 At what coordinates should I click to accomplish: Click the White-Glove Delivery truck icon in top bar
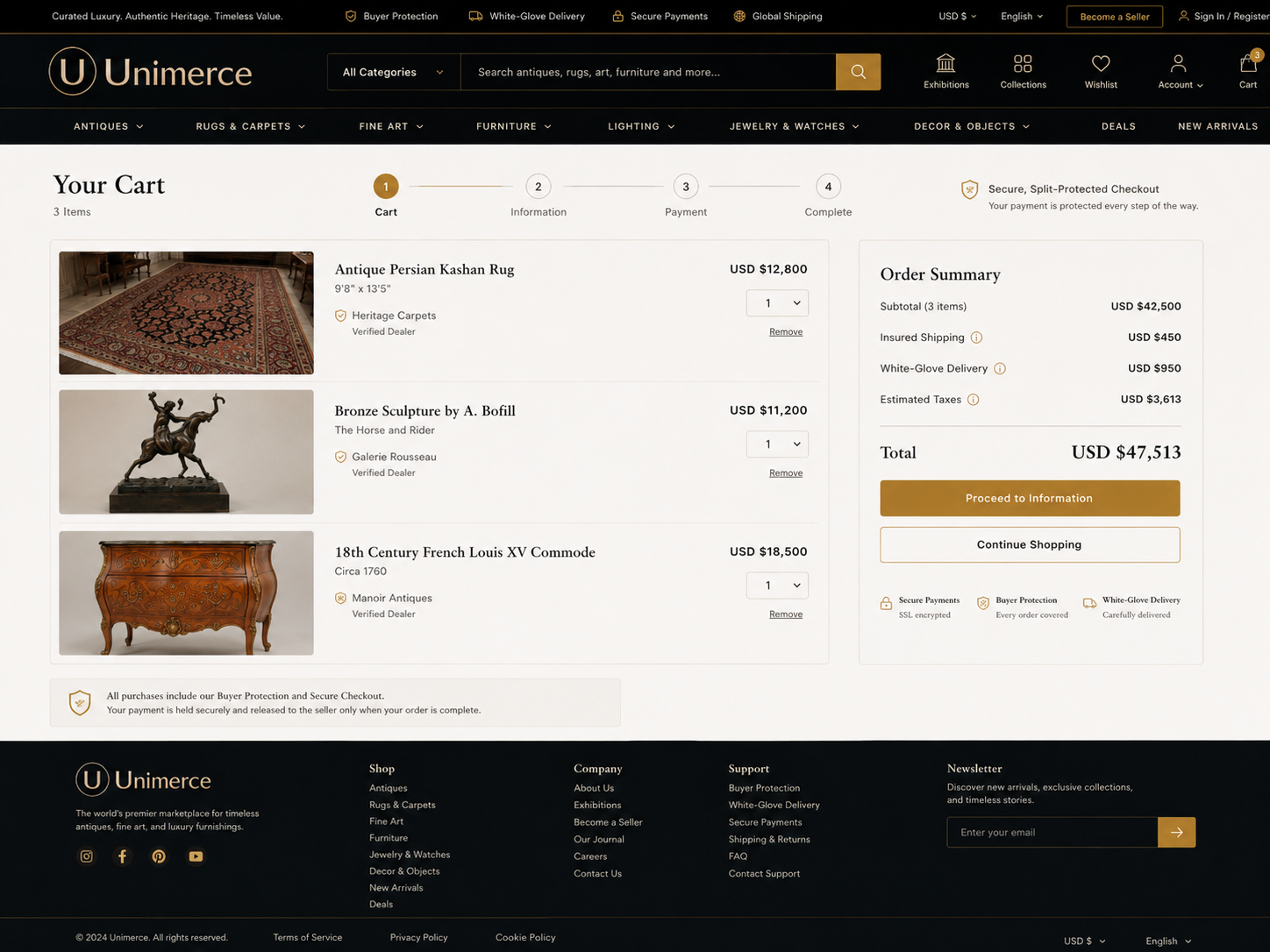point(475,16)
